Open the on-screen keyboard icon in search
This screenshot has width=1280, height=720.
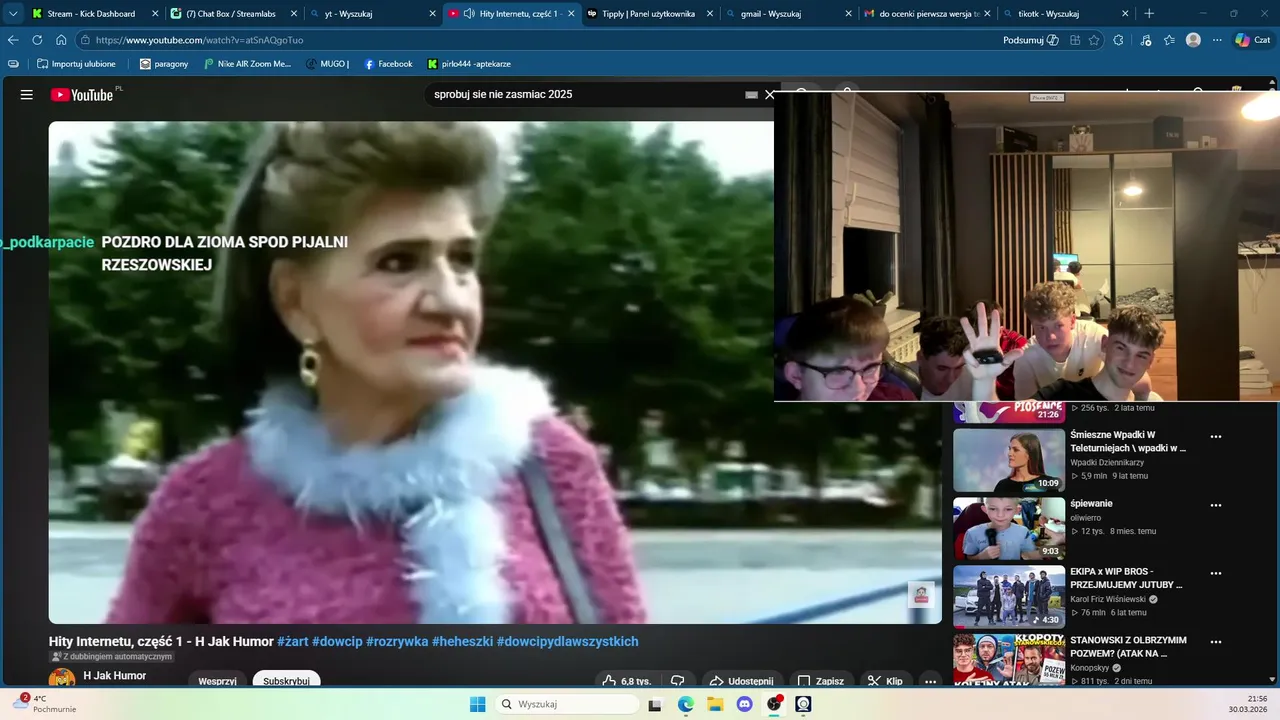(x=751, y=95)
